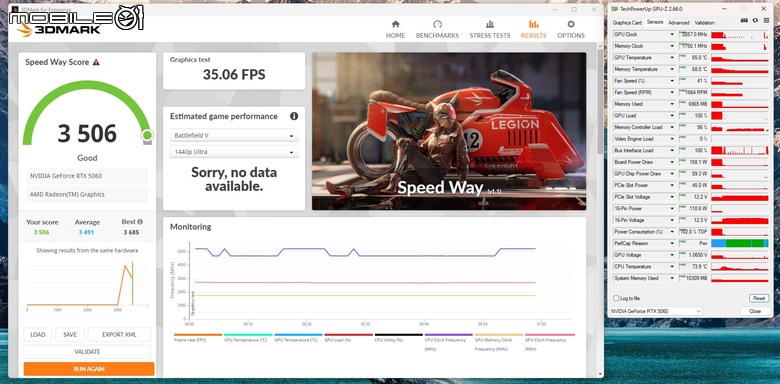Click NVIDIA GeForce RTX 5060 GPU label

tap(87, 176)
